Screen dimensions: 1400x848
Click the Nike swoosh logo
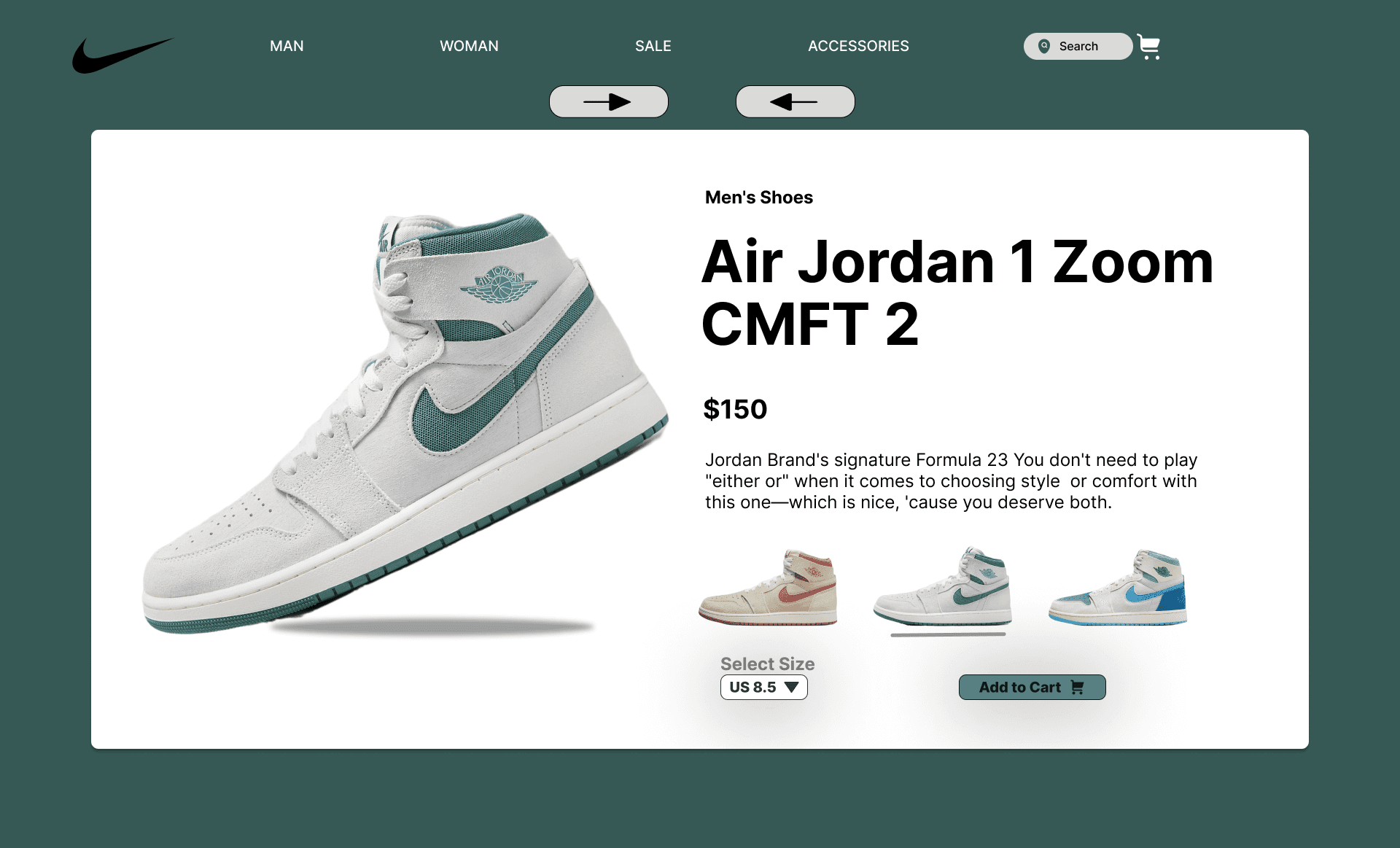click(122, 55)
